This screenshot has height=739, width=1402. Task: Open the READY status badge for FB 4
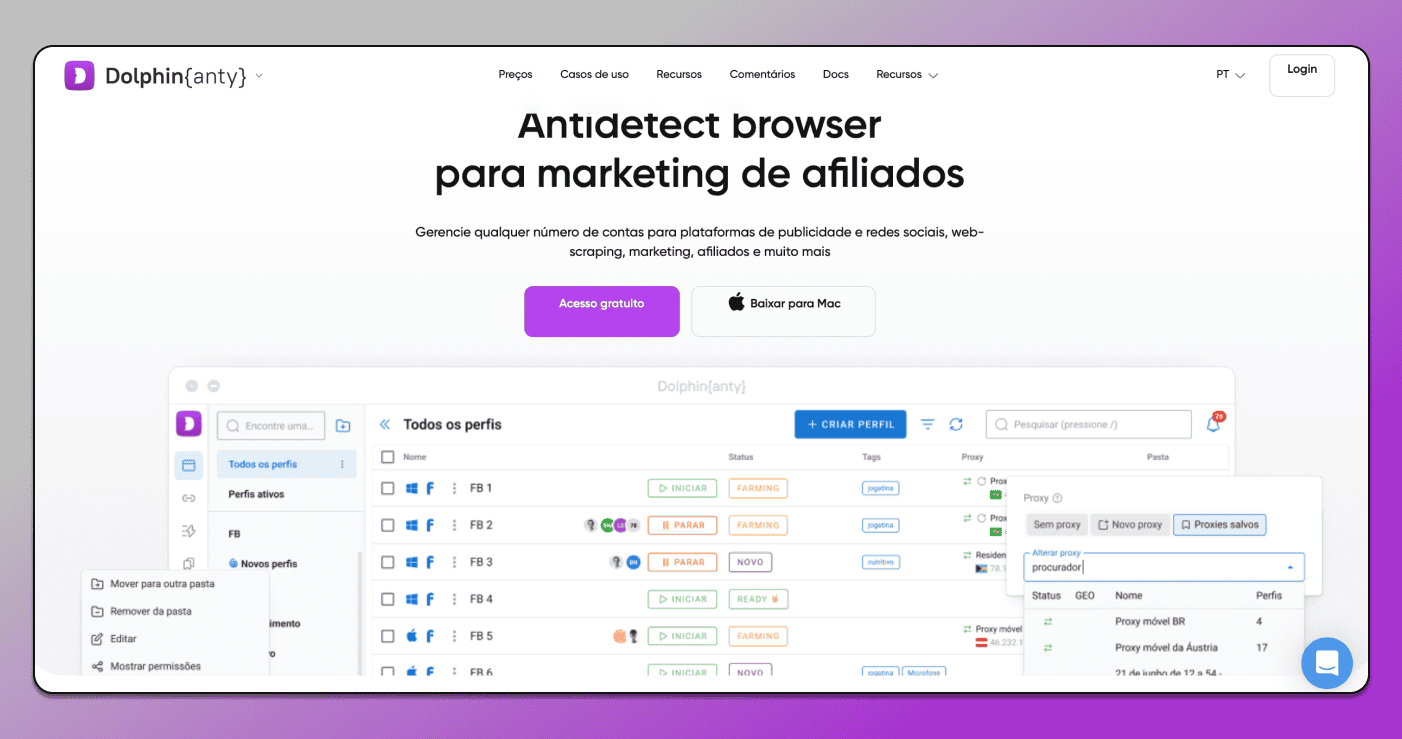758,599
